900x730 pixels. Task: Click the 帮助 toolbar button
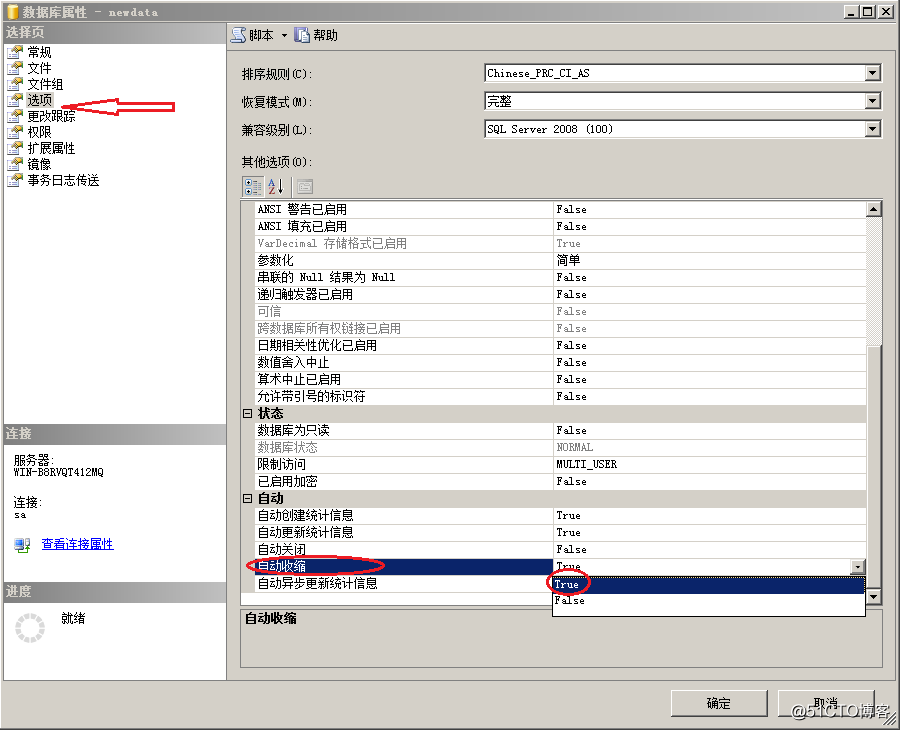(x=316, y=35)
